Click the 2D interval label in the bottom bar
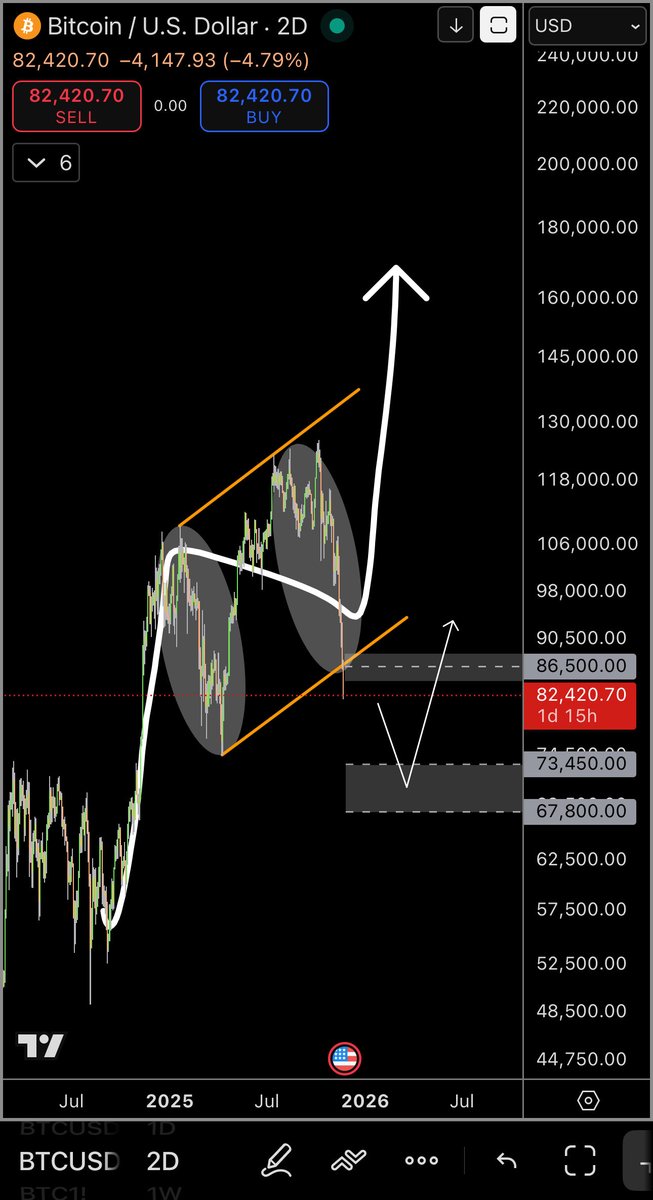The height and width of the screenshot is (1200, 653). [163, 1161]
